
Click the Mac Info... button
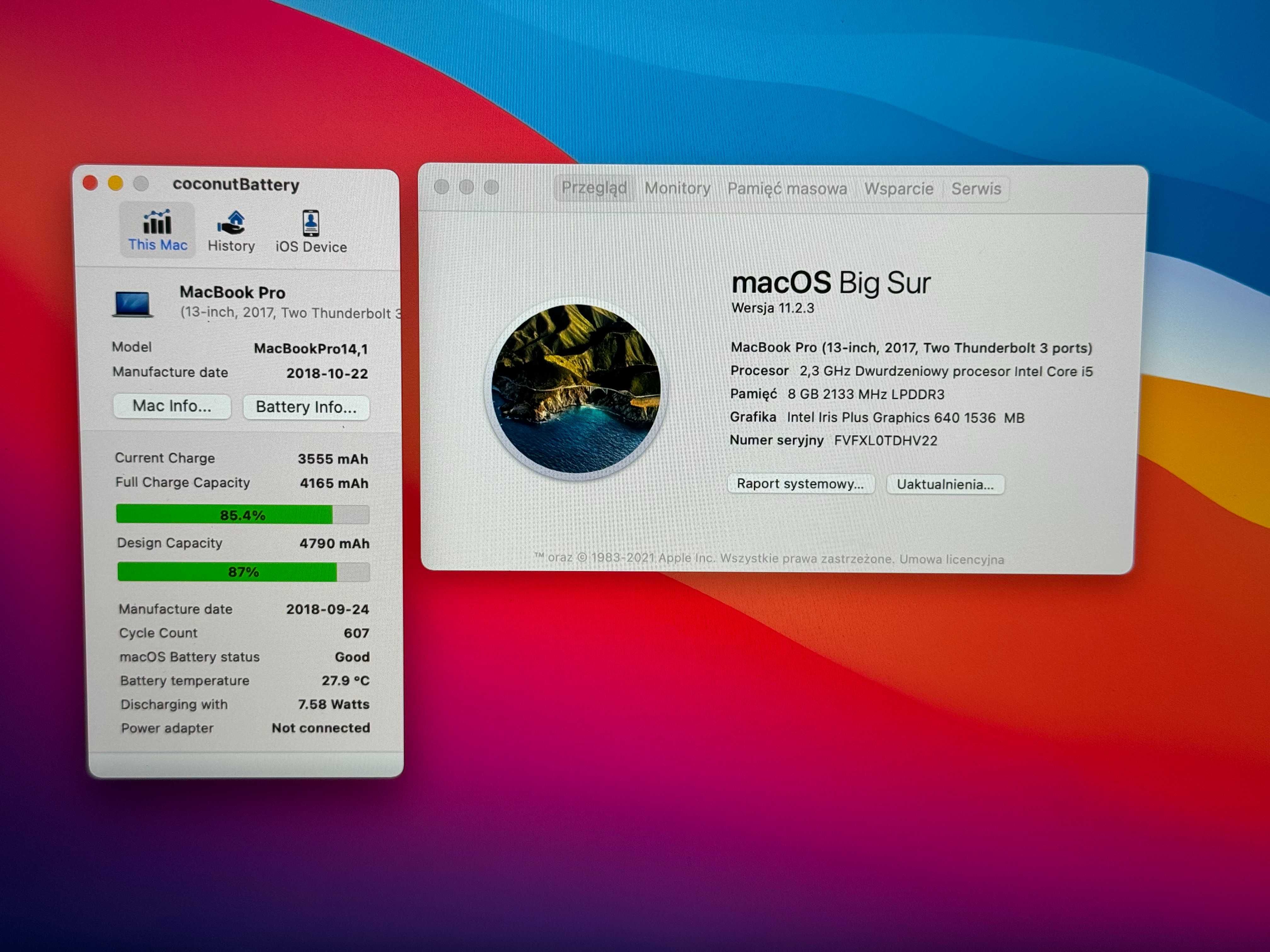pyautogui.click(x=172, y=406)
